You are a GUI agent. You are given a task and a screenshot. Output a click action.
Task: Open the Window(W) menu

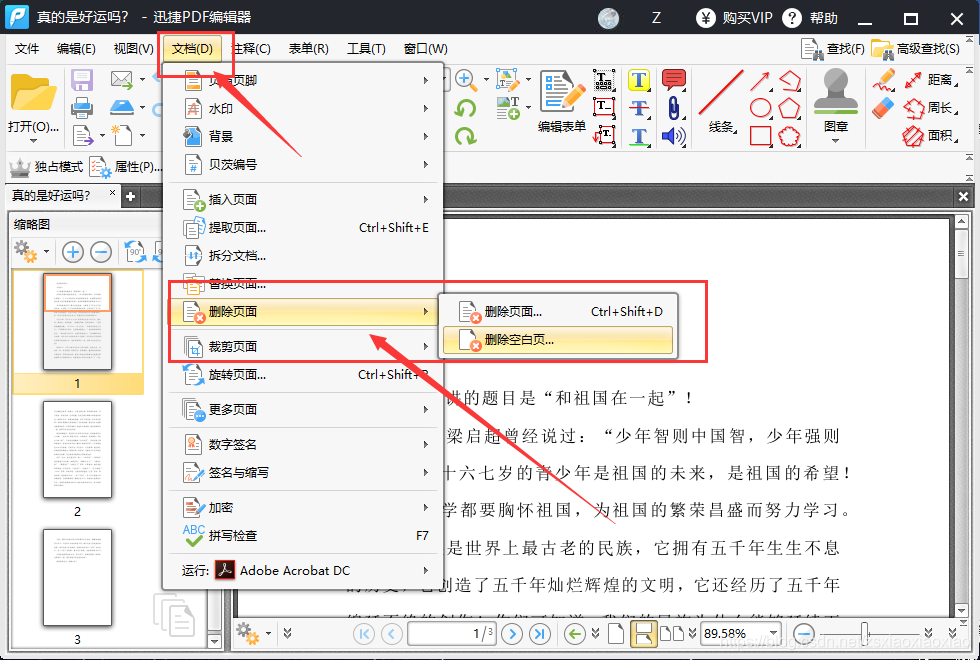[426, 49]
